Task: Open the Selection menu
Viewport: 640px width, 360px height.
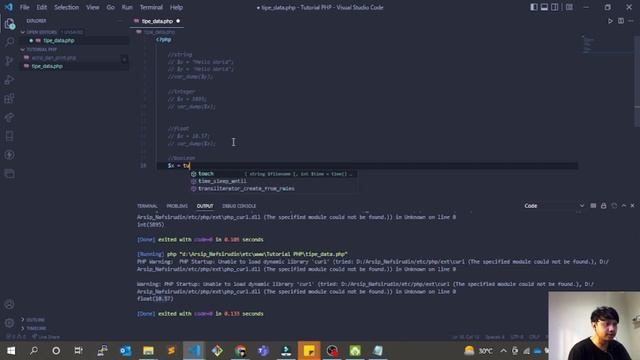Action: point(67,7)
